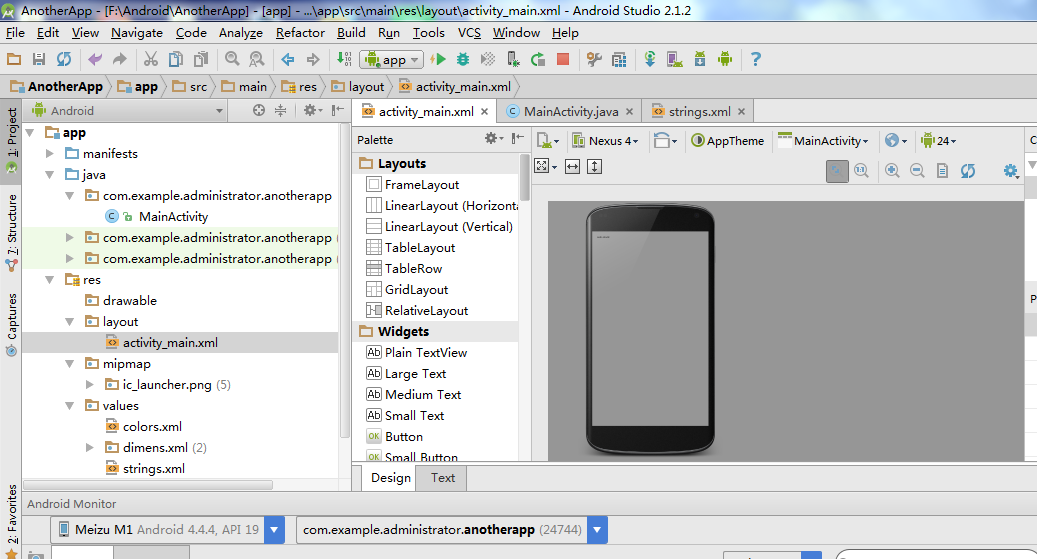Open the Android project view dropdown
This screenshot has height=559, width=1037.
tap(128, 110)
